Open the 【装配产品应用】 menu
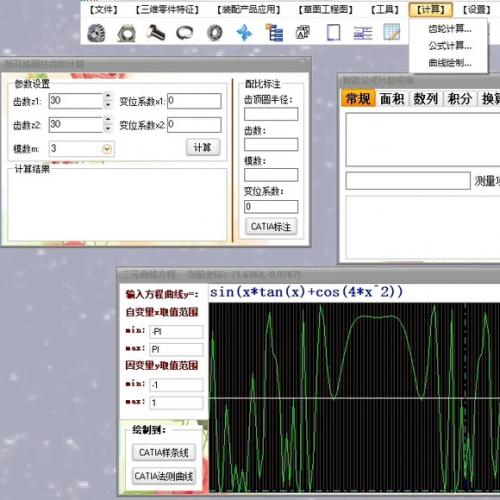This screenshot has width=500, height=500. point(249,10)
